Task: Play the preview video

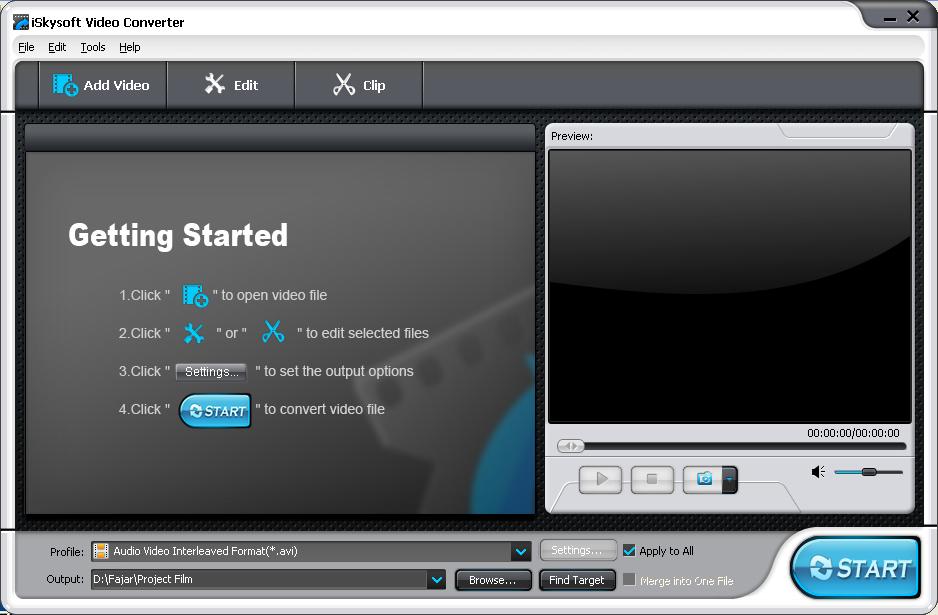Action: click(601, 479)
